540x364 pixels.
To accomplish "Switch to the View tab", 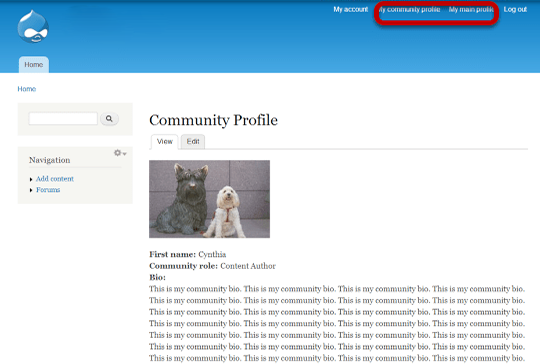I will (165, 142).
